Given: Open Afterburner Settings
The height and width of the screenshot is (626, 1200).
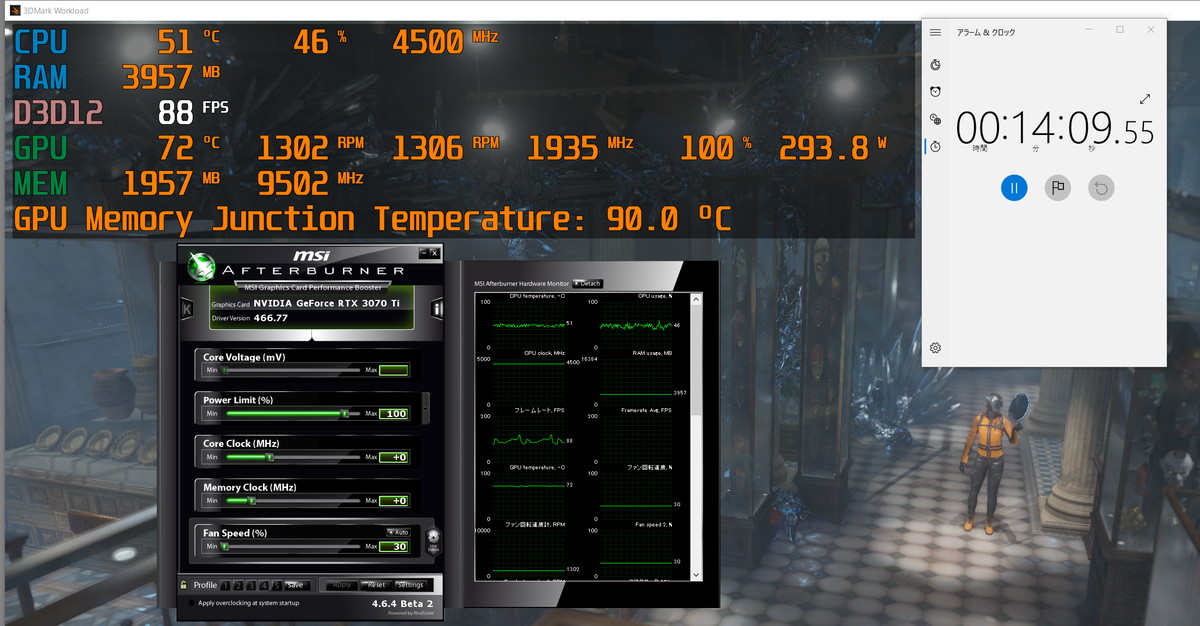Looking at the screenshot, I should click(x=411, y=585).
